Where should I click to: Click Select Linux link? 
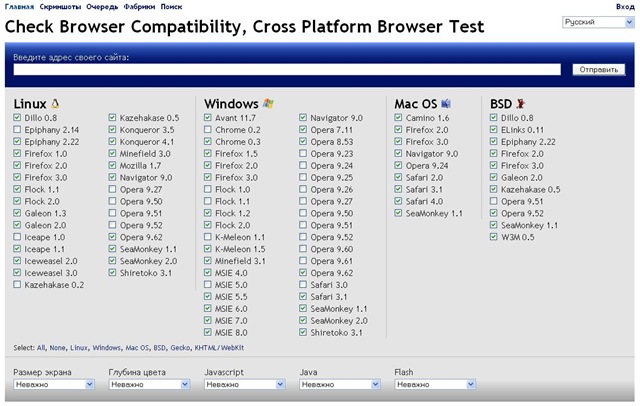(x=79, y=348)
